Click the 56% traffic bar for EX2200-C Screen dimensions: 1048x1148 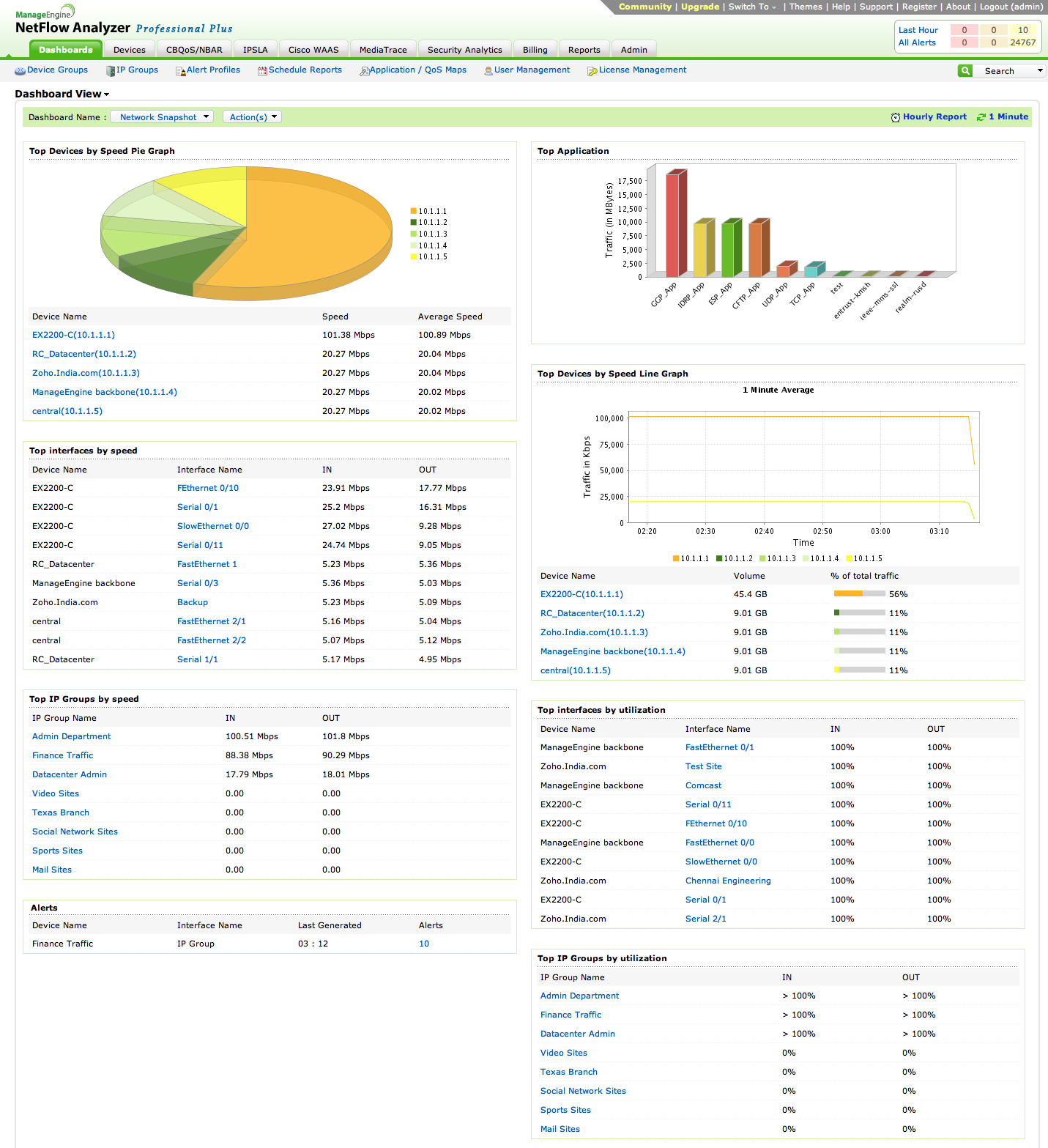point(860,594)
